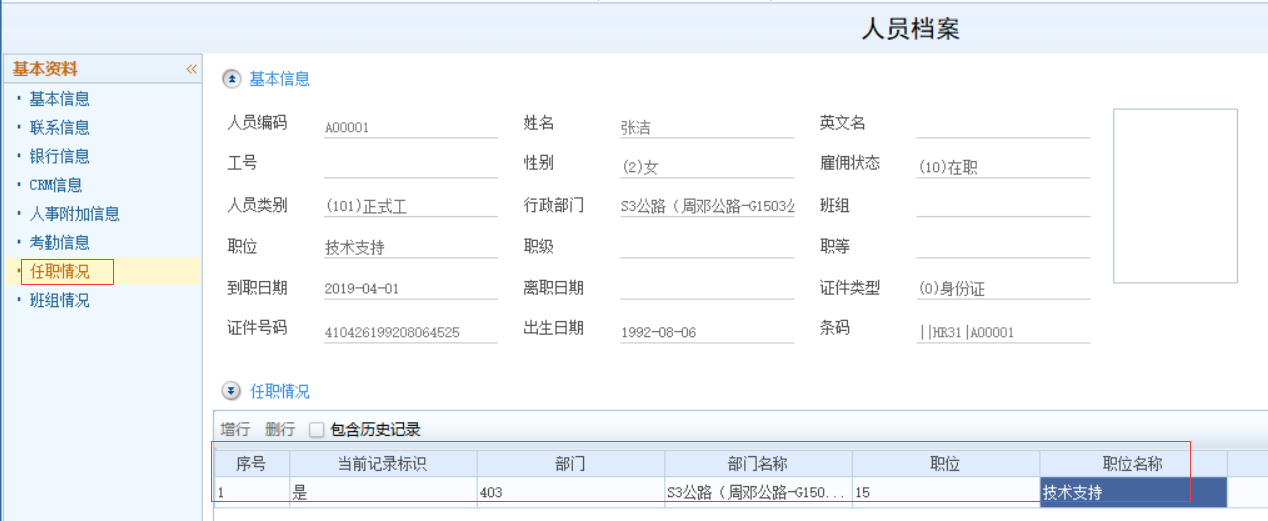
Task: Click the 人员编码 field showing A00001
Action: tap(410, 127)
